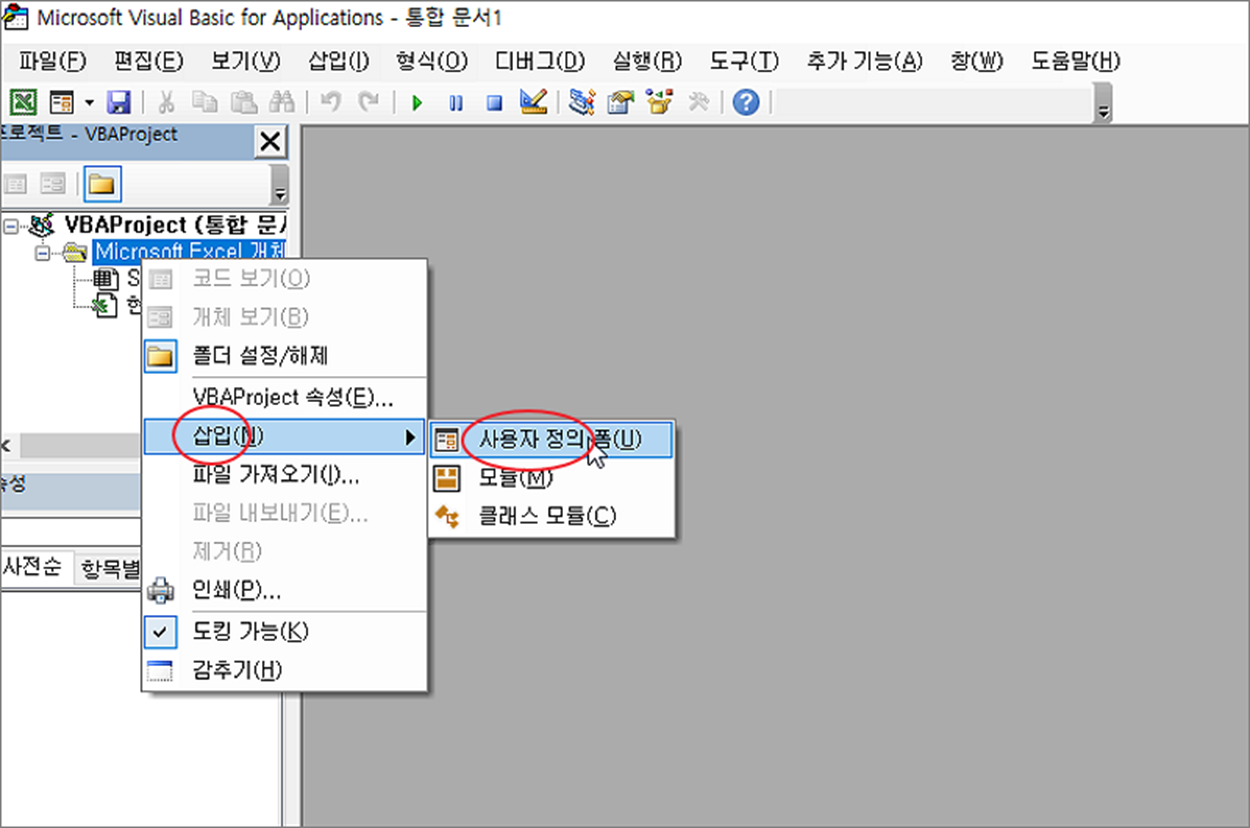Viewport: 1250px width, 828px height.
Task: Choose 감추기(H) in context menu
Action: click(x=285, y=670)
